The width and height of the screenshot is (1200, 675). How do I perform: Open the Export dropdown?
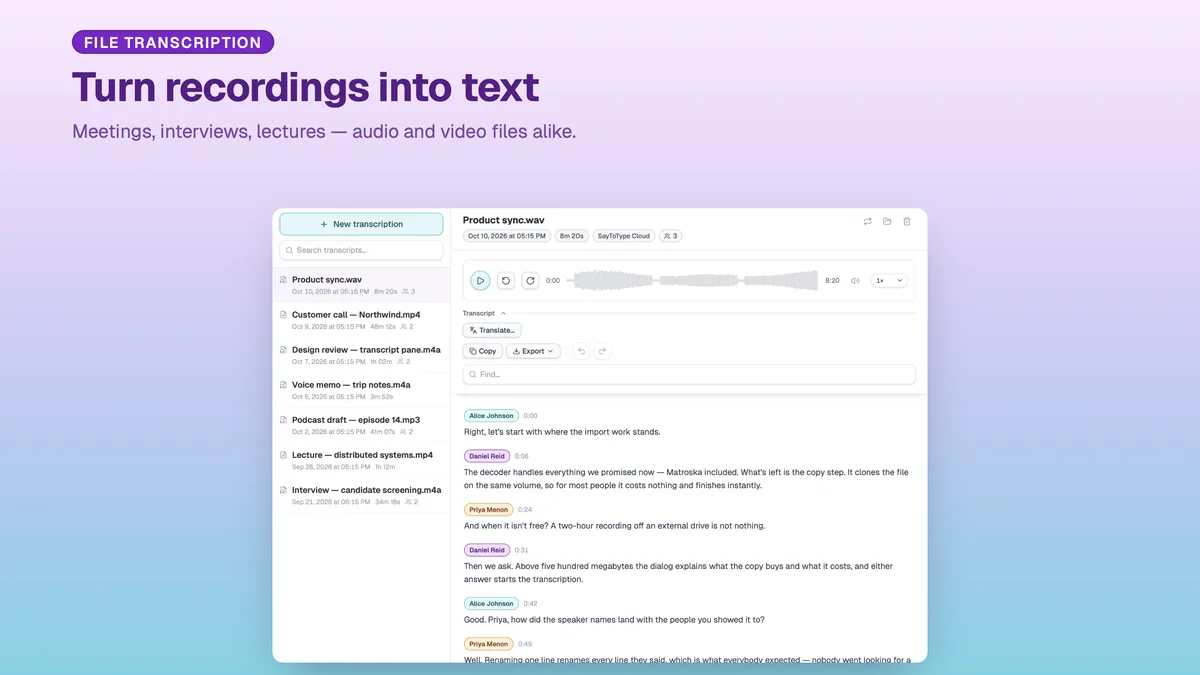coord(533,351)
